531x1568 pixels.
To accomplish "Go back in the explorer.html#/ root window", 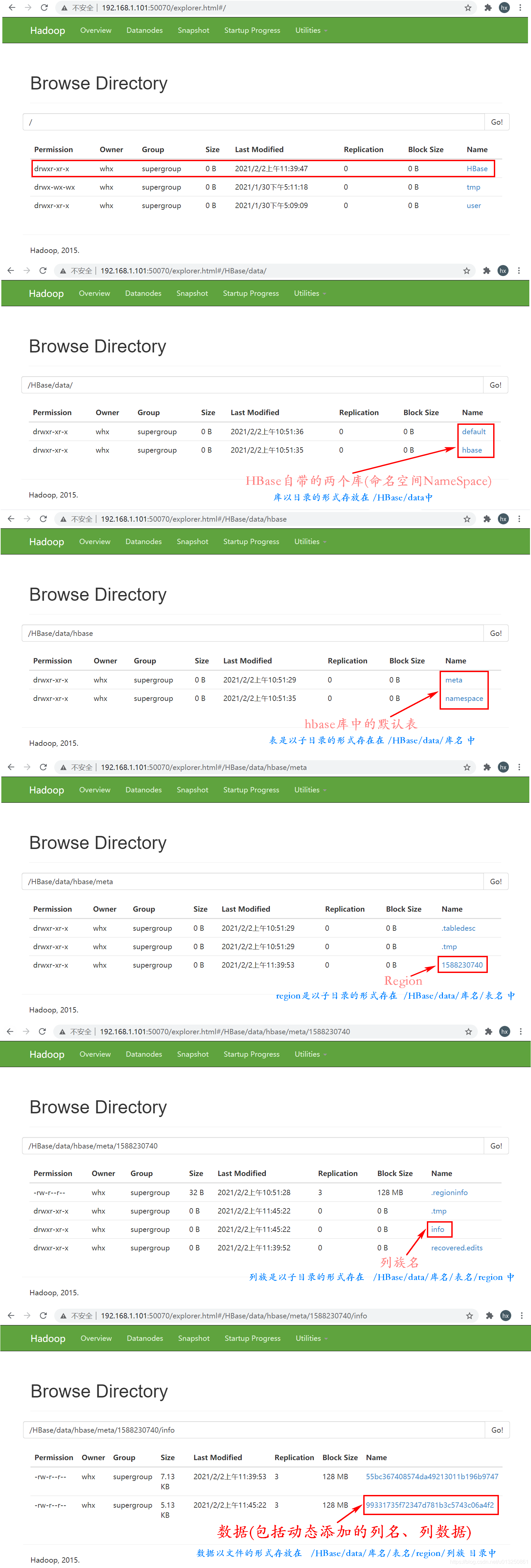I will [x=12, y=8].
